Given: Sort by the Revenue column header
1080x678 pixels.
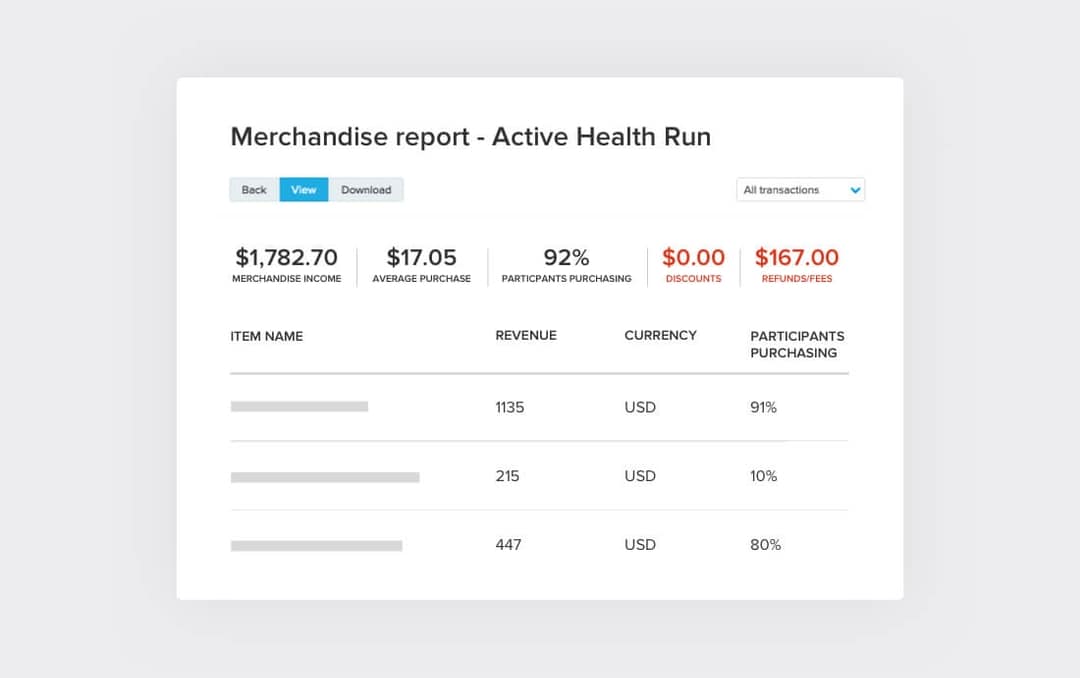Looking at the screenshot, I should (526, 336).
